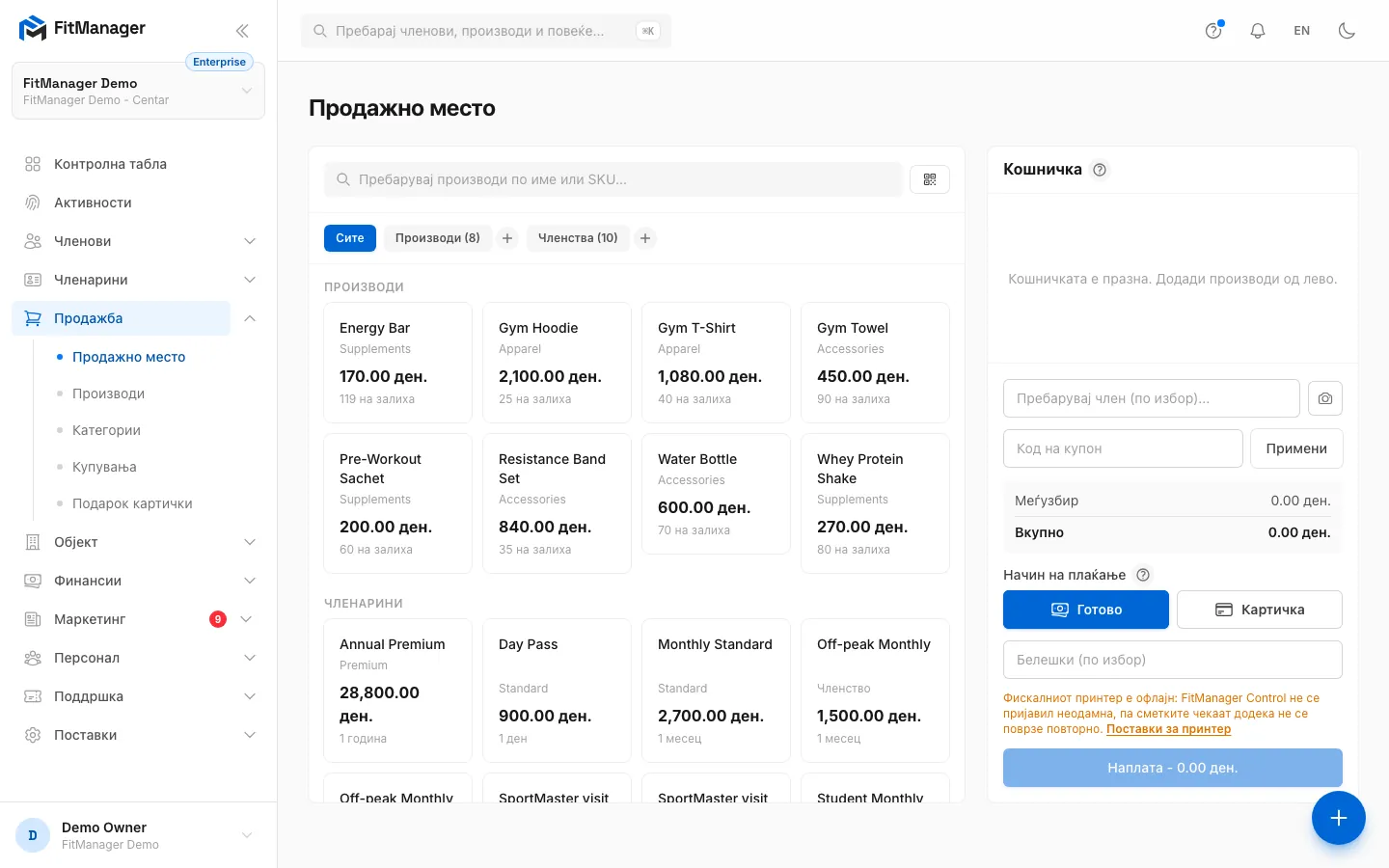Viewport: 1389px width, 868px height.
Task: Click the global search bar at top
Action: point(486,31)
